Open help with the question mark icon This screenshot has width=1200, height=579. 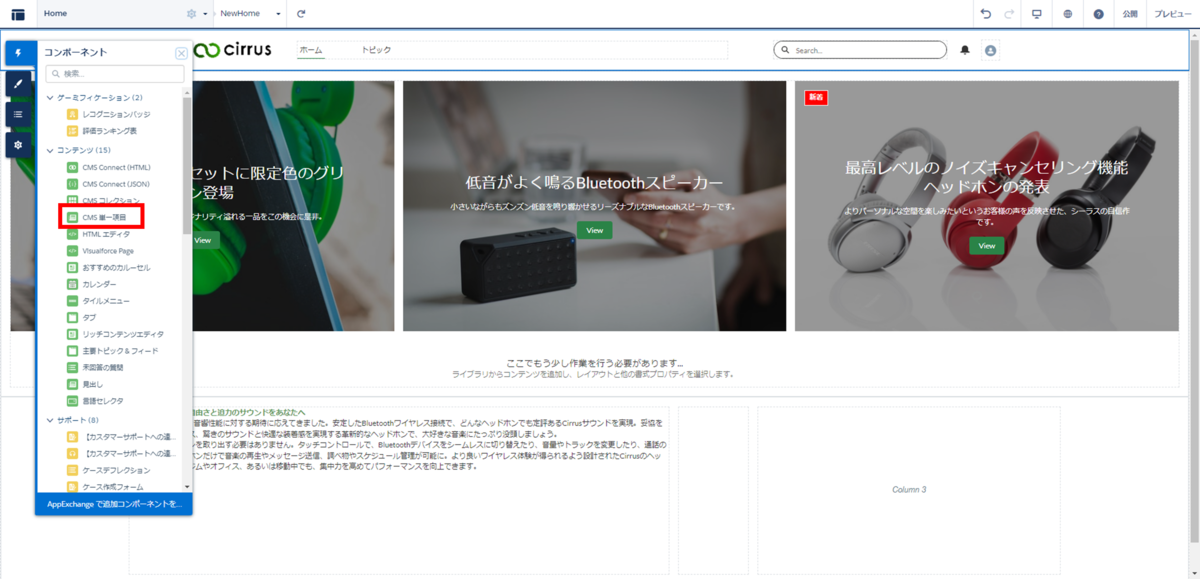pos(1098,14)
